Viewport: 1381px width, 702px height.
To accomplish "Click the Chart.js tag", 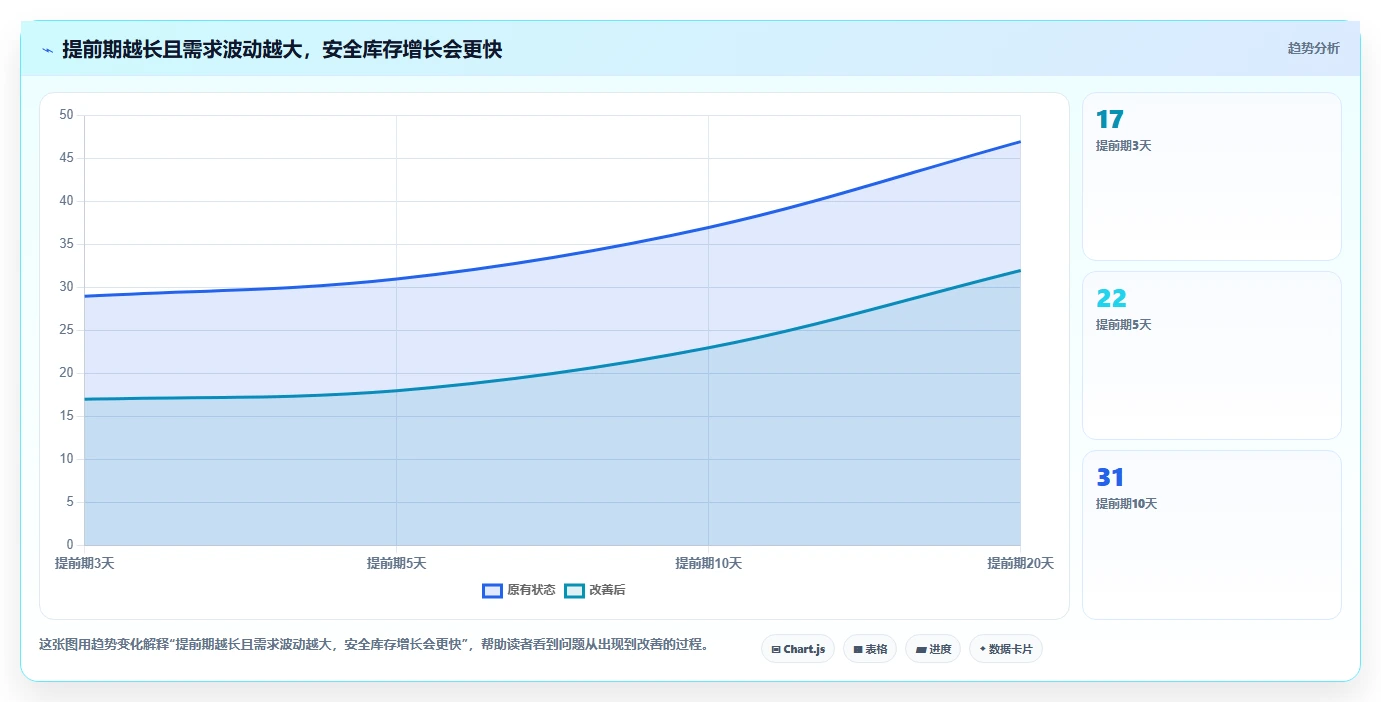I will [x=798, y=649].
